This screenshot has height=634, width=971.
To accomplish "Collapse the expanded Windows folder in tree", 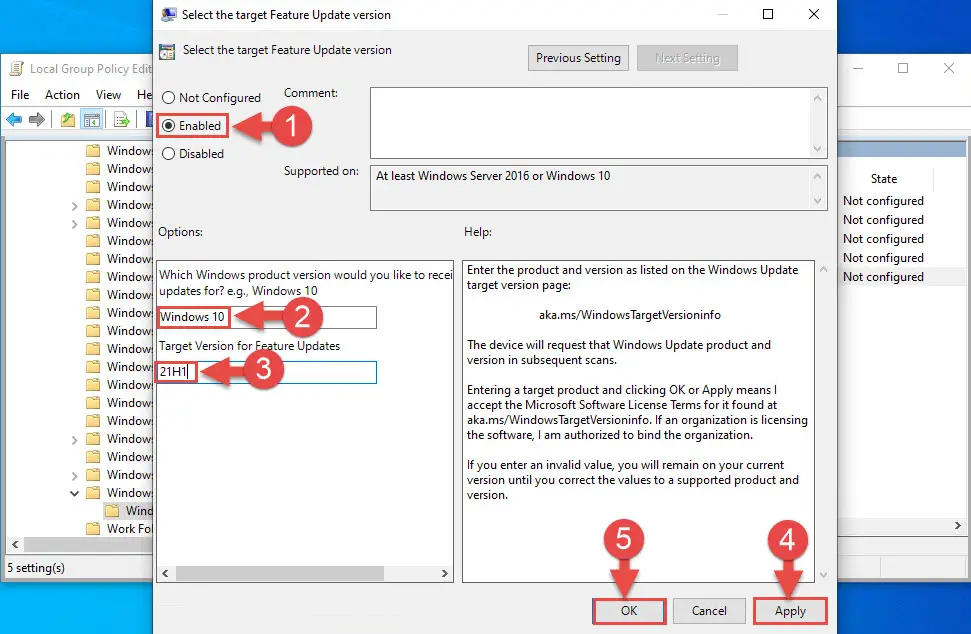I will (x=74, y=493).
